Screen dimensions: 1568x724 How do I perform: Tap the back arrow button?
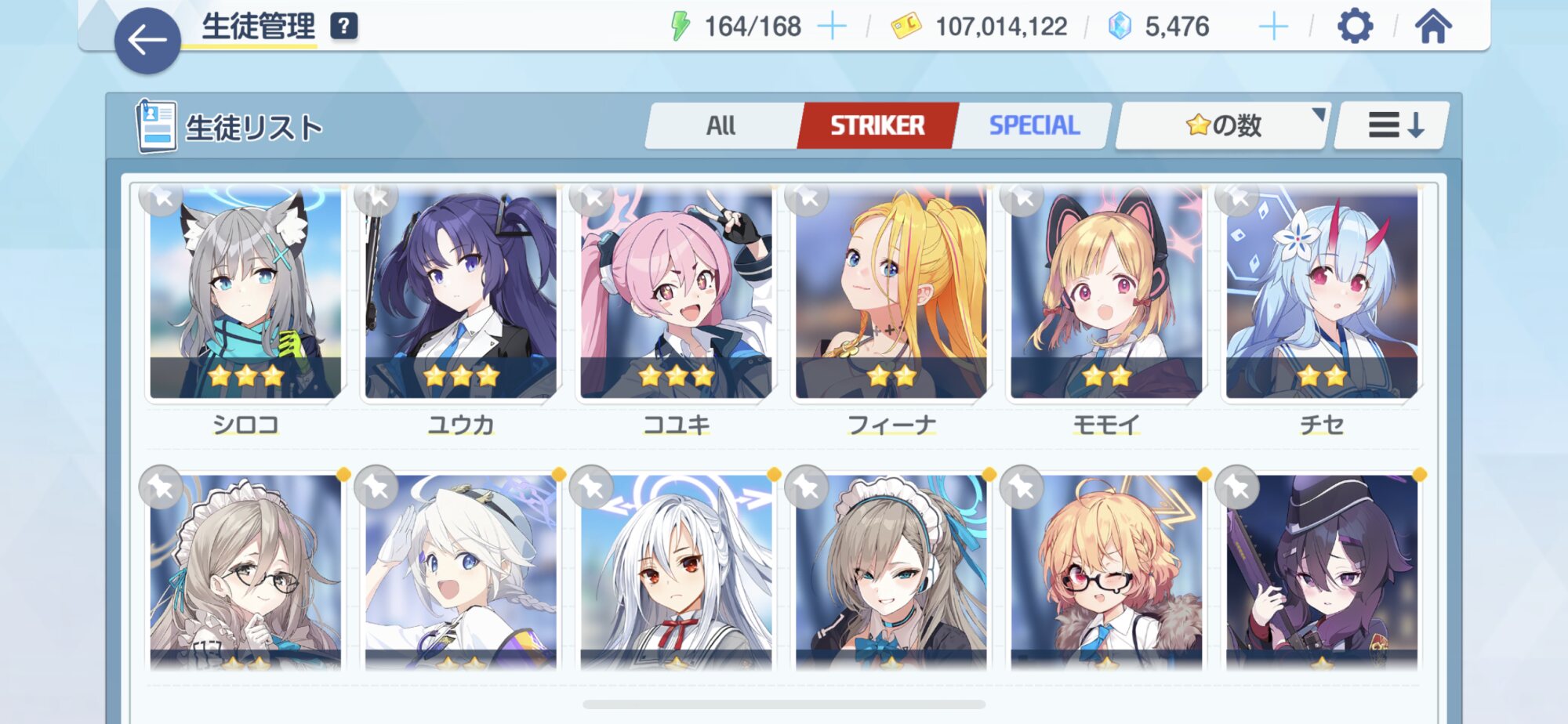(147, 41)
